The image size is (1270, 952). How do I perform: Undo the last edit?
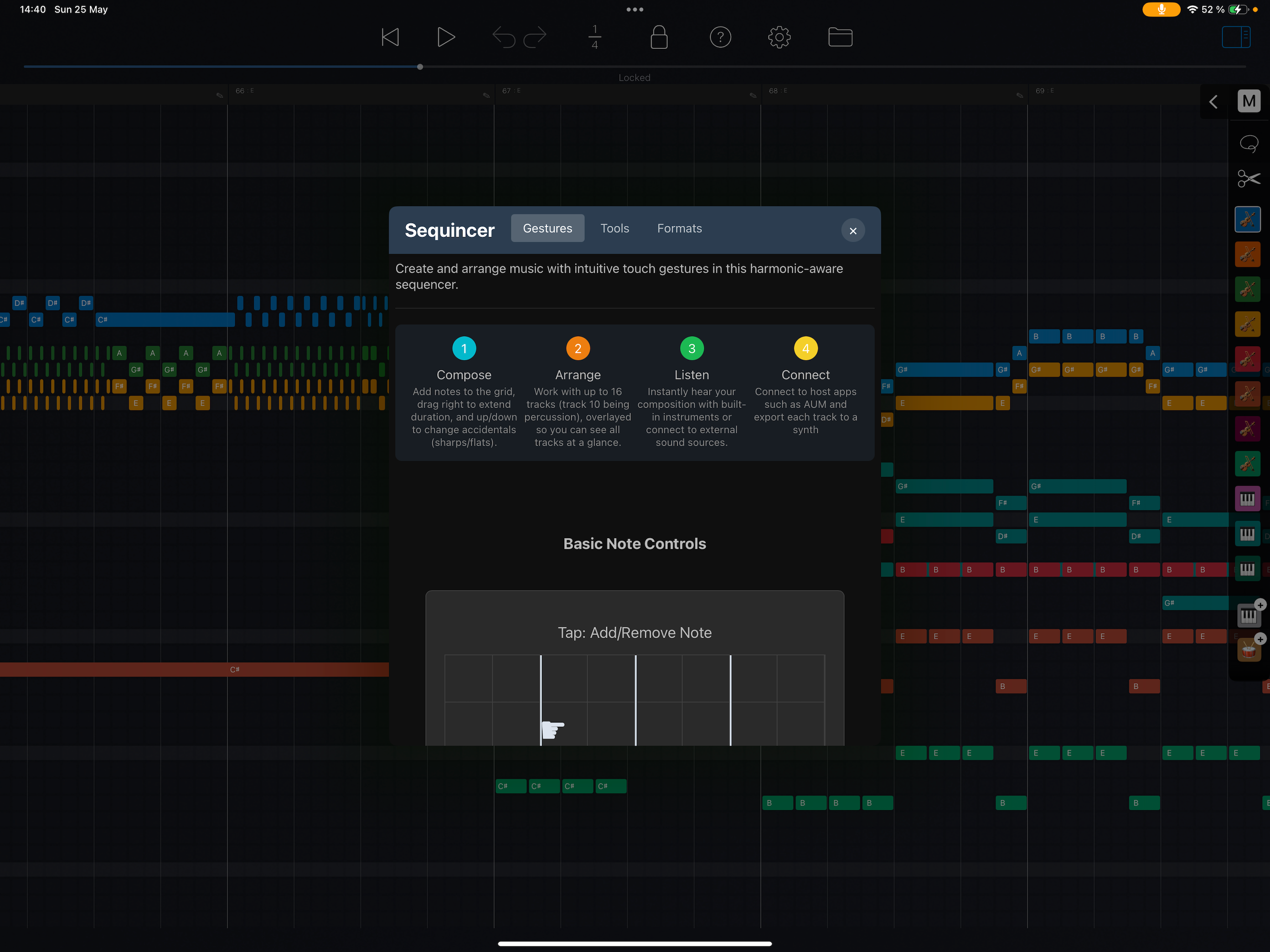pos(503,38)
